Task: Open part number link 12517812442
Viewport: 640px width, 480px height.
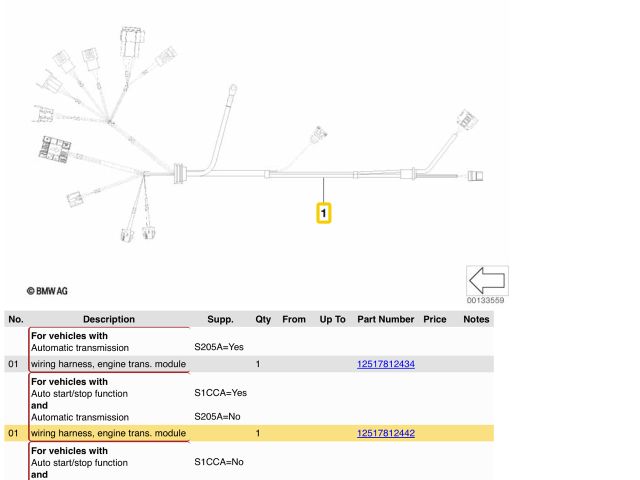Action: (385, 432)
